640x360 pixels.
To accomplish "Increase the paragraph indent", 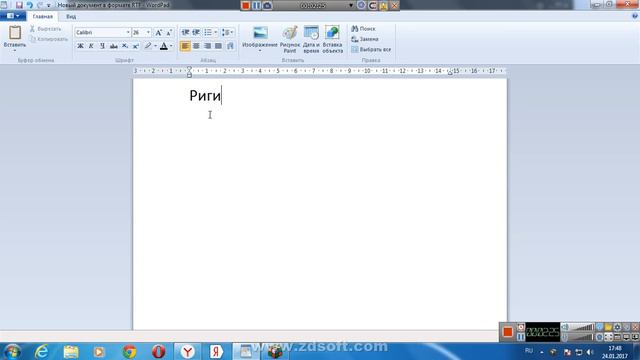I will coord(196,32).
